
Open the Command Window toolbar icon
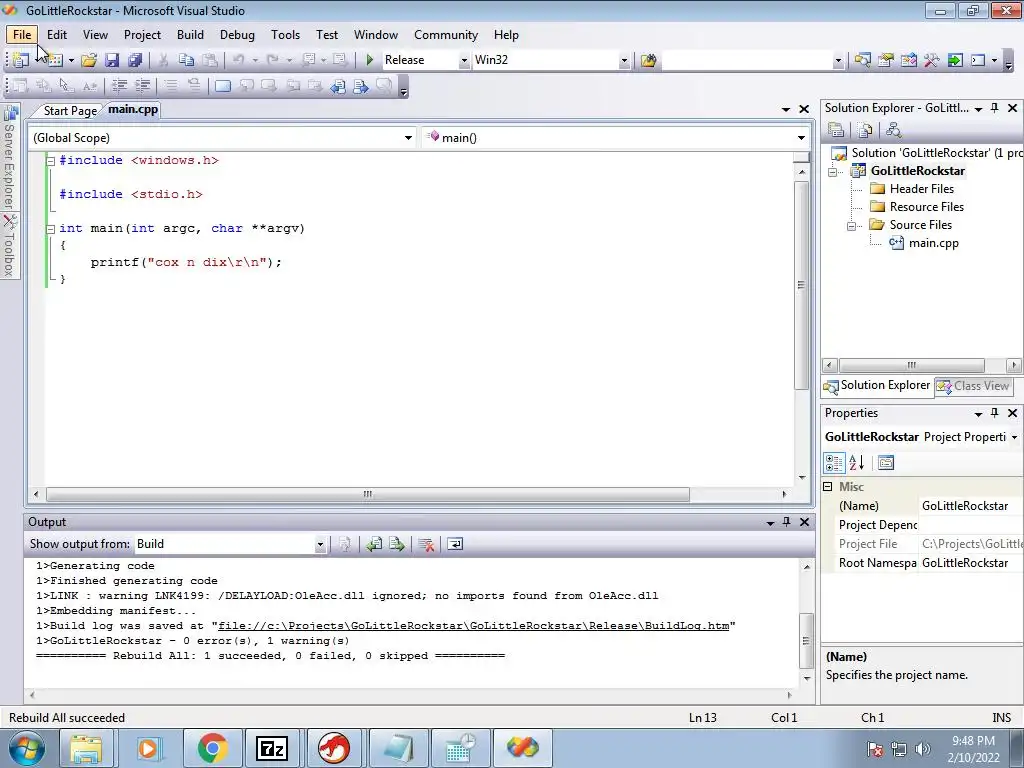[x=978, y=60]
